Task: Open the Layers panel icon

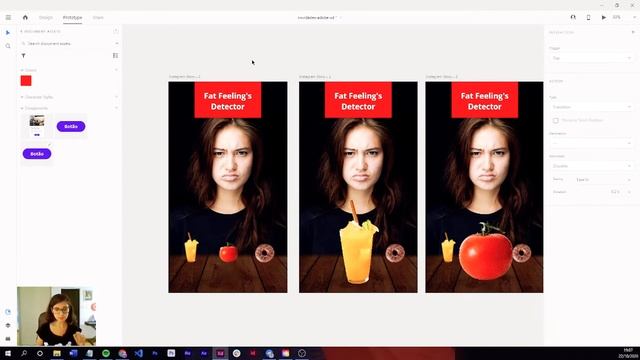Action: (8, 325)
